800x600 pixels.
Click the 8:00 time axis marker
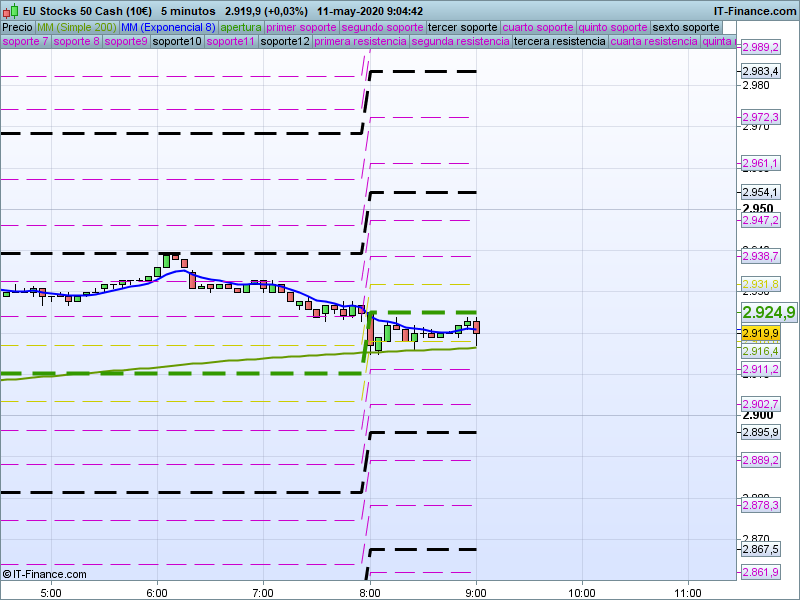(369, 591)
